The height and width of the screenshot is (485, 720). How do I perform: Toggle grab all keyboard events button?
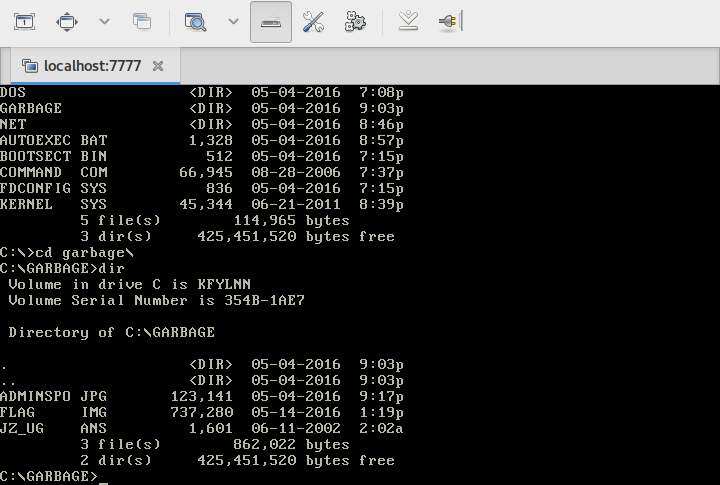coord(271,22)
